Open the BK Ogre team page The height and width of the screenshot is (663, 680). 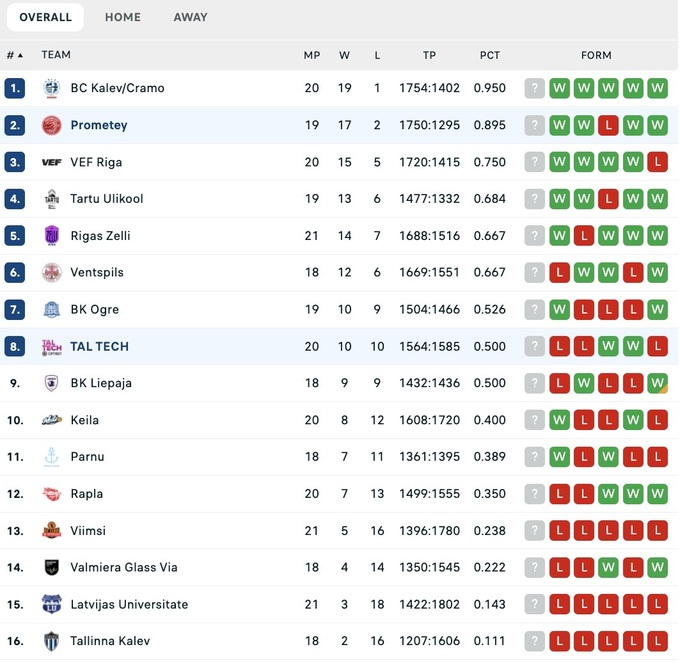pyautogui.click(x=94, y=310)
